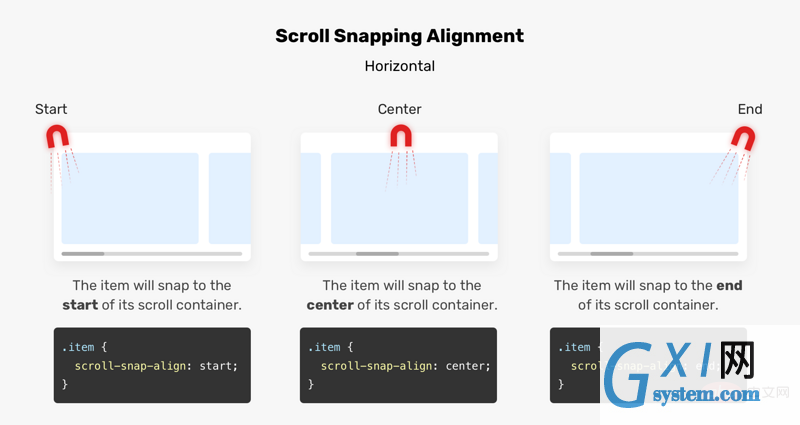Click the scrollbar thumb in the Start diagram
This screenshot has height=425, width=800.
click(x=83, y=254)
